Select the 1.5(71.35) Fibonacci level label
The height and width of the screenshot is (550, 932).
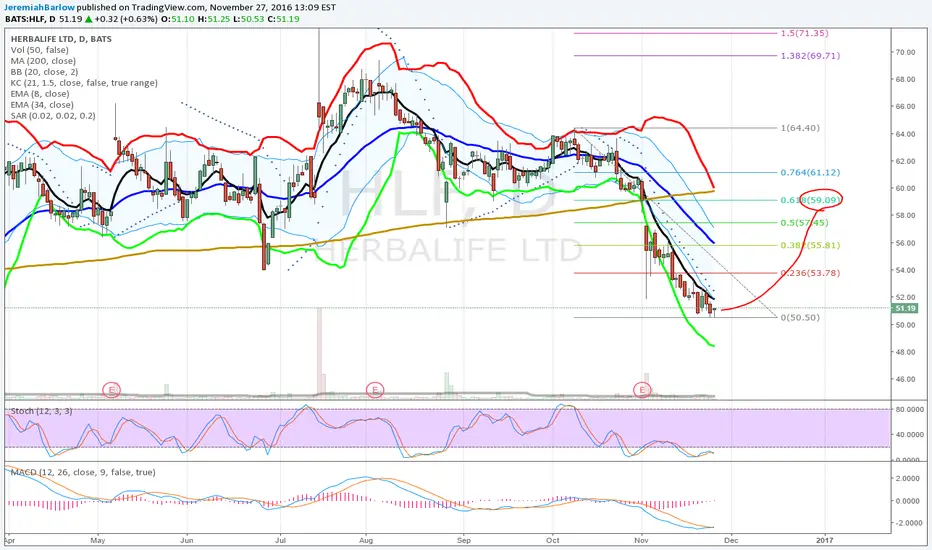[804, 33]
